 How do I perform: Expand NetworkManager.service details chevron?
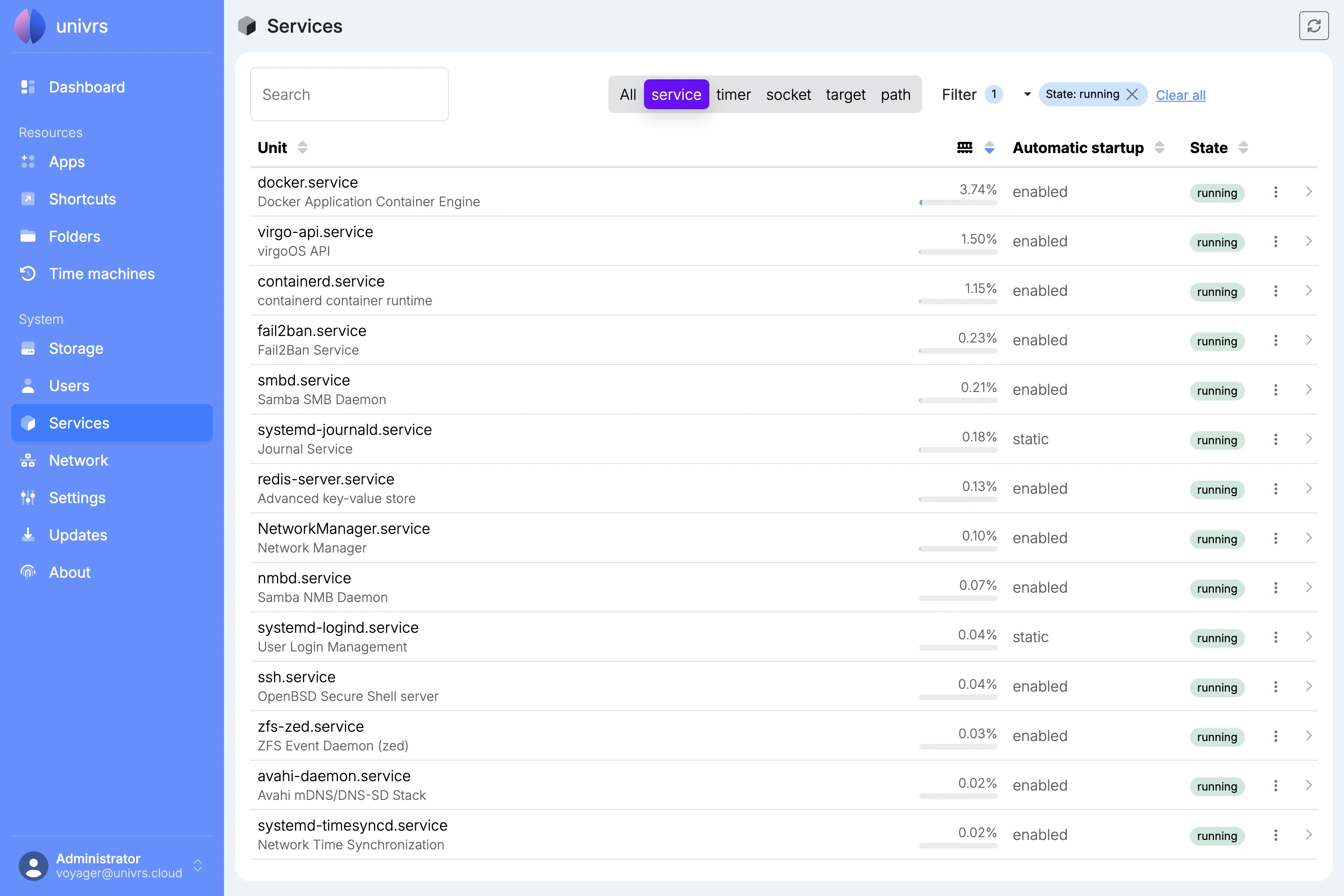[1309, 538]
